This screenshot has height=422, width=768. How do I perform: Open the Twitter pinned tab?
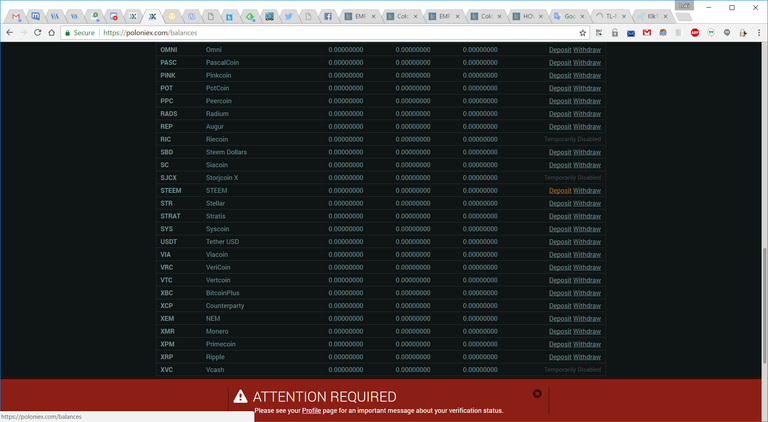[288, 16]
